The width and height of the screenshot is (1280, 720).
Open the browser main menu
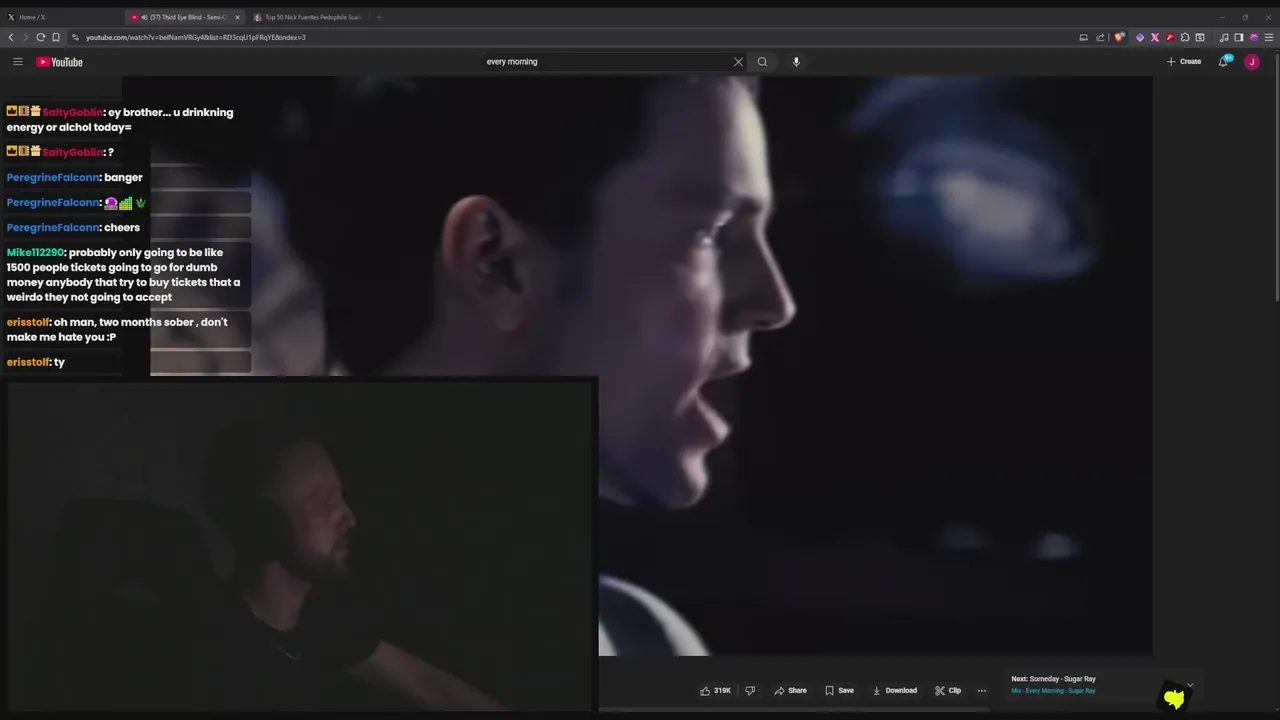1269,37
